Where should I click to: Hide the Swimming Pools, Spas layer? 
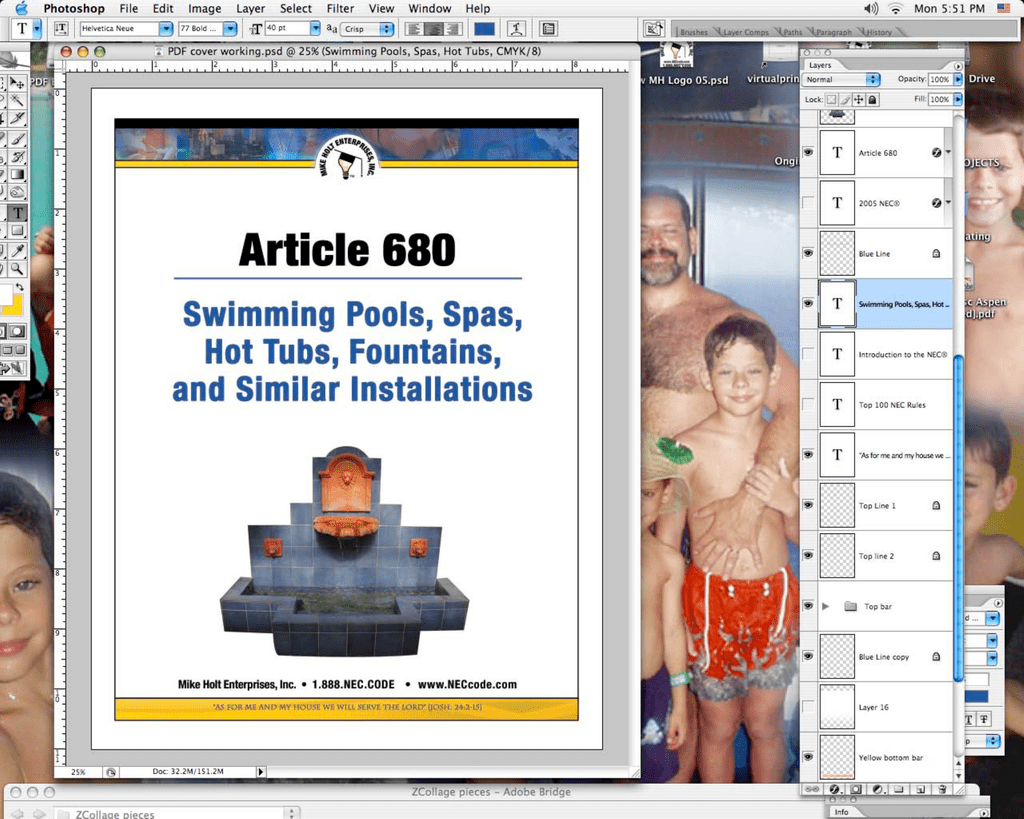point(808,303)
